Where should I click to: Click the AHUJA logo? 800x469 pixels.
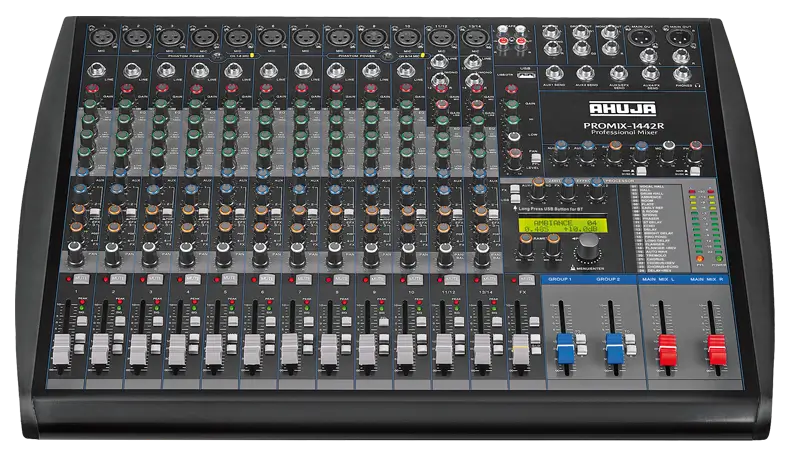click(x=623, y=108)
